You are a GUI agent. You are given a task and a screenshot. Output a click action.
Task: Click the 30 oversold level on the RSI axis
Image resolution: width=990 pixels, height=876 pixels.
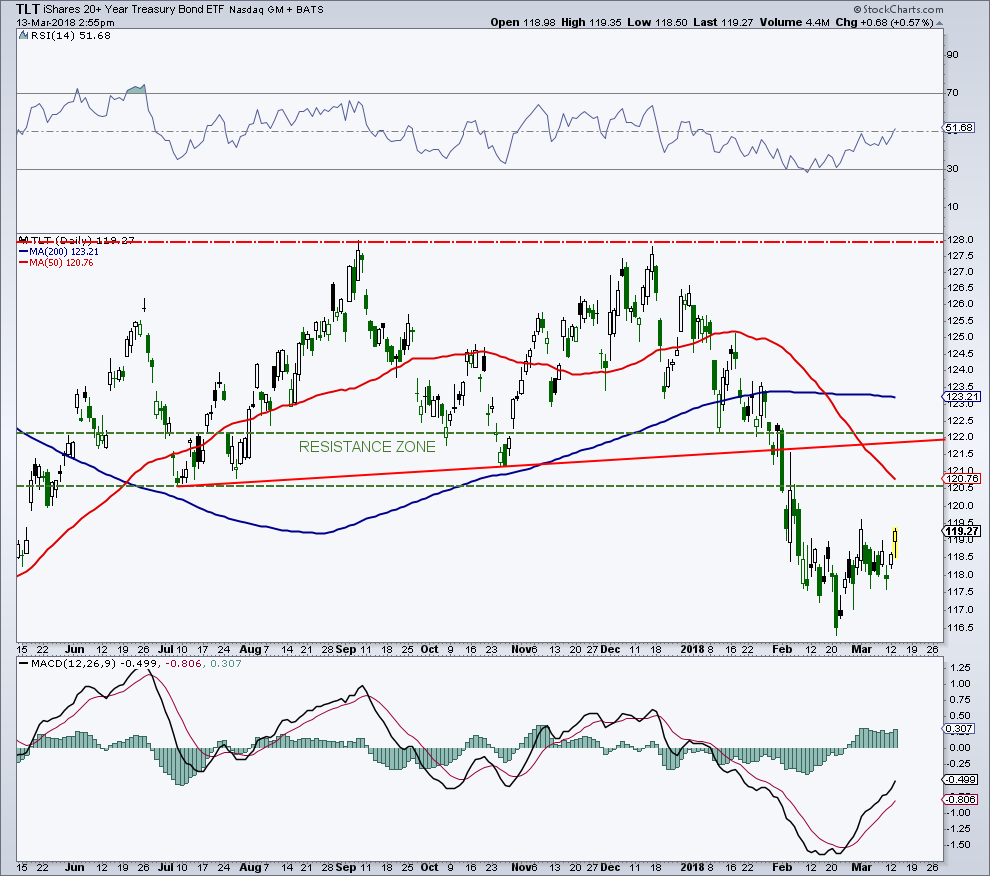[x=952, y=169]
